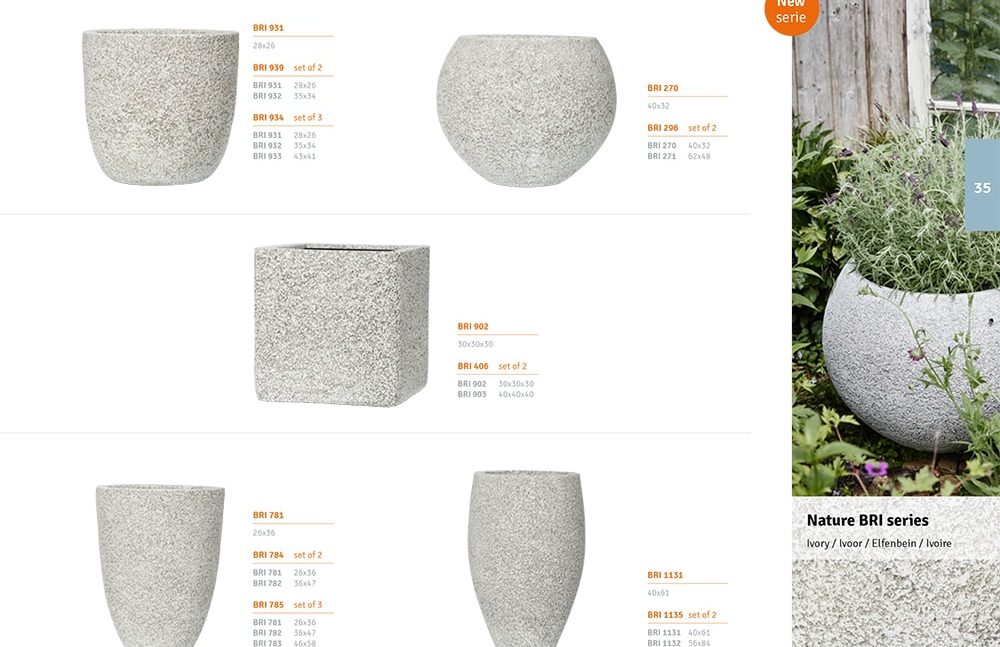Click the BRI 1131 tapered vase image
This screenshot has width=1000, height=647.
click(527, 559)
